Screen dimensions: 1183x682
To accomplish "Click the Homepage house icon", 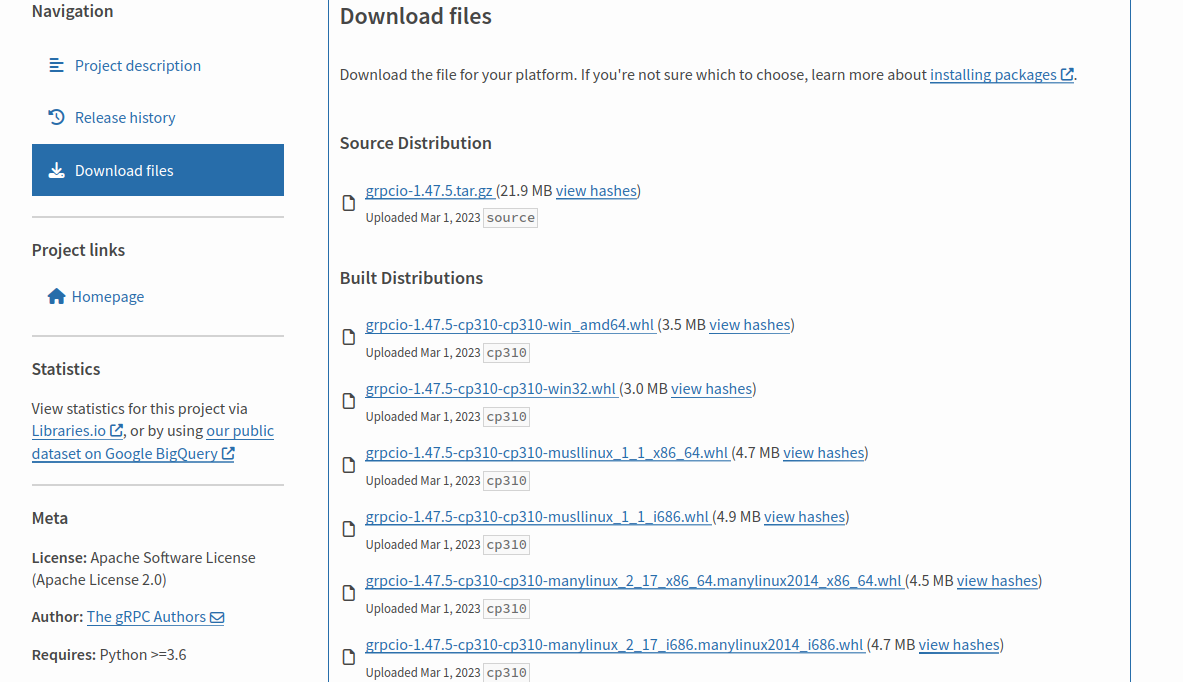I will pyautogui.click(x=56, y=296).
